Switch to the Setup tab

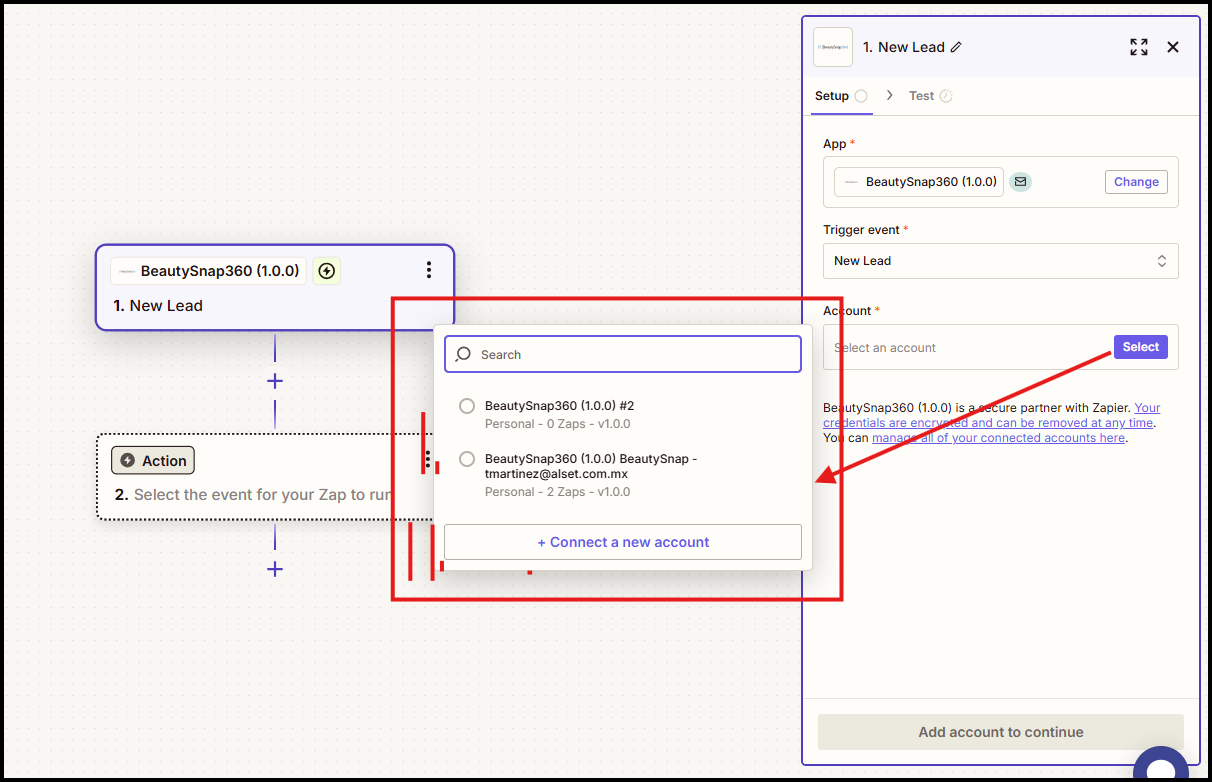[x=840, y=96]
